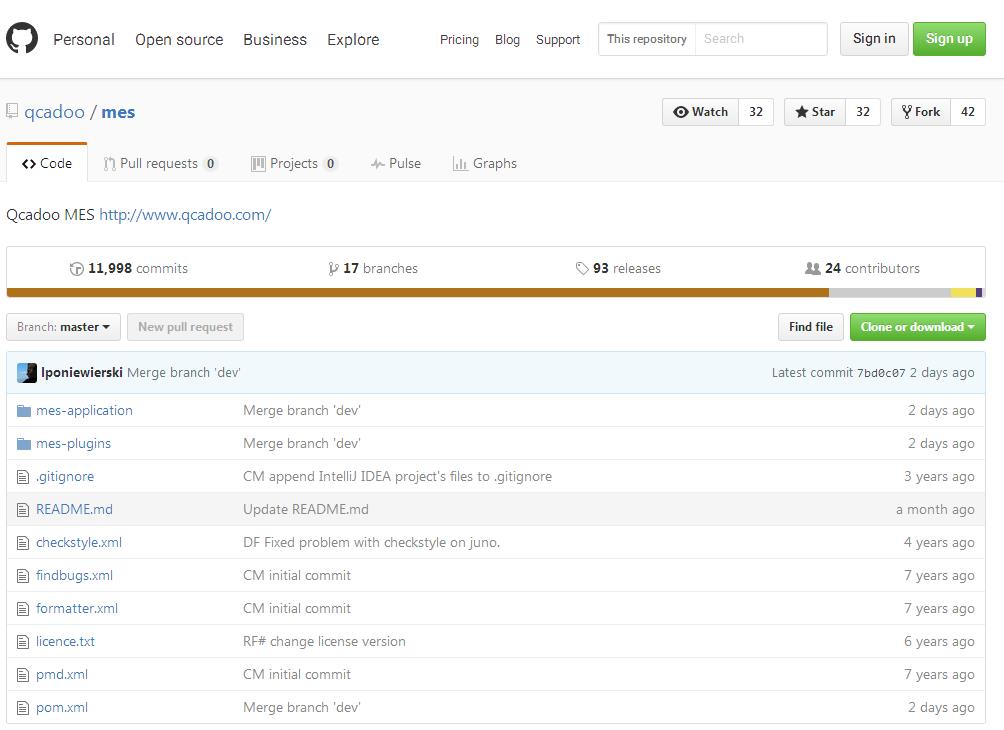This screenshot has width=1004, height=730.
Task: Click the file icon beside checkstyle.xml
Action: pos(23,543)
